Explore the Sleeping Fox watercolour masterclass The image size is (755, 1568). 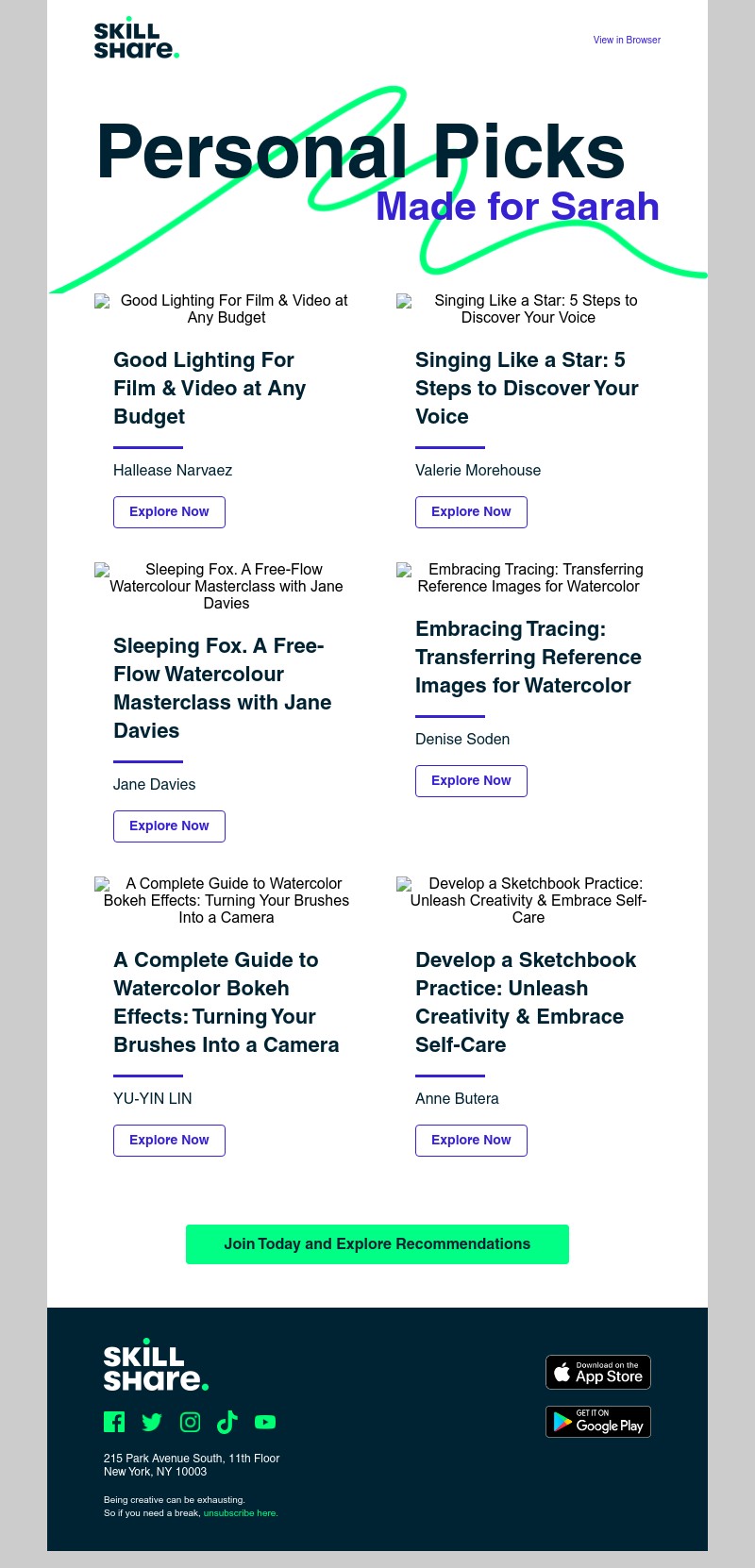point(169,826)
